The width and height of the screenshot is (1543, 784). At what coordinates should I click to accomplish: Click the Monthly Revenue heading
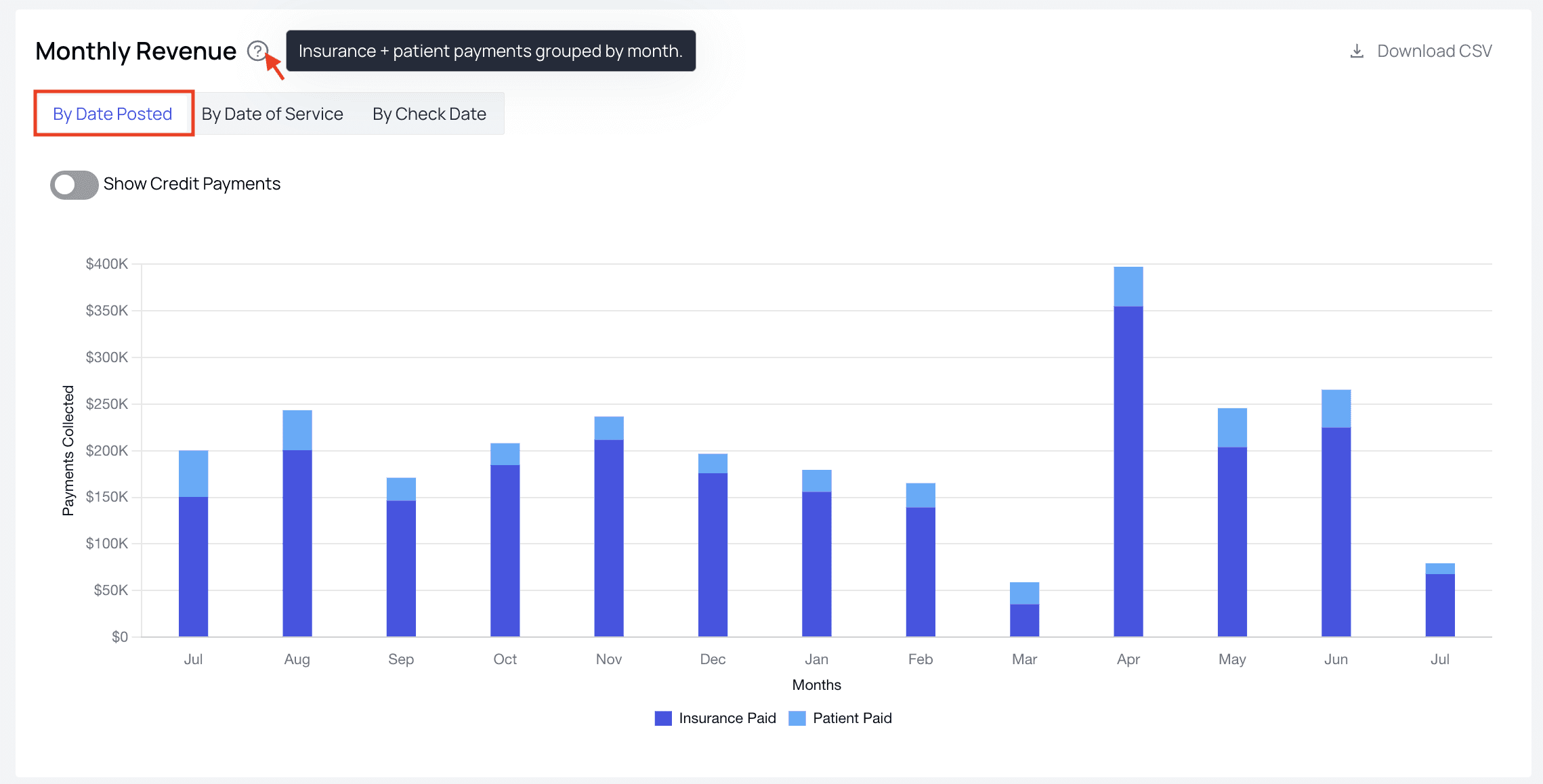point(135,51)
